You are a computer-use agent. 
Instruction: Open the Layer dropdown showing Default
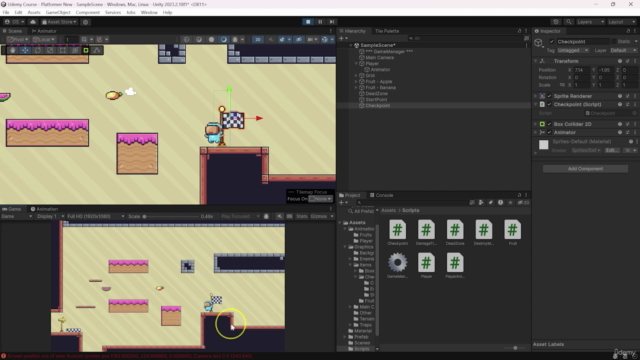(x=624, y=50)
